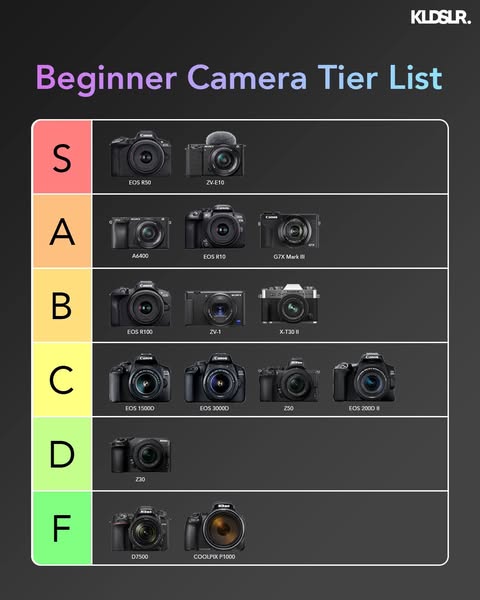Viewport: 480px width, 600px height.
Task: Click the KLDSLR logo
Action: 441,17
